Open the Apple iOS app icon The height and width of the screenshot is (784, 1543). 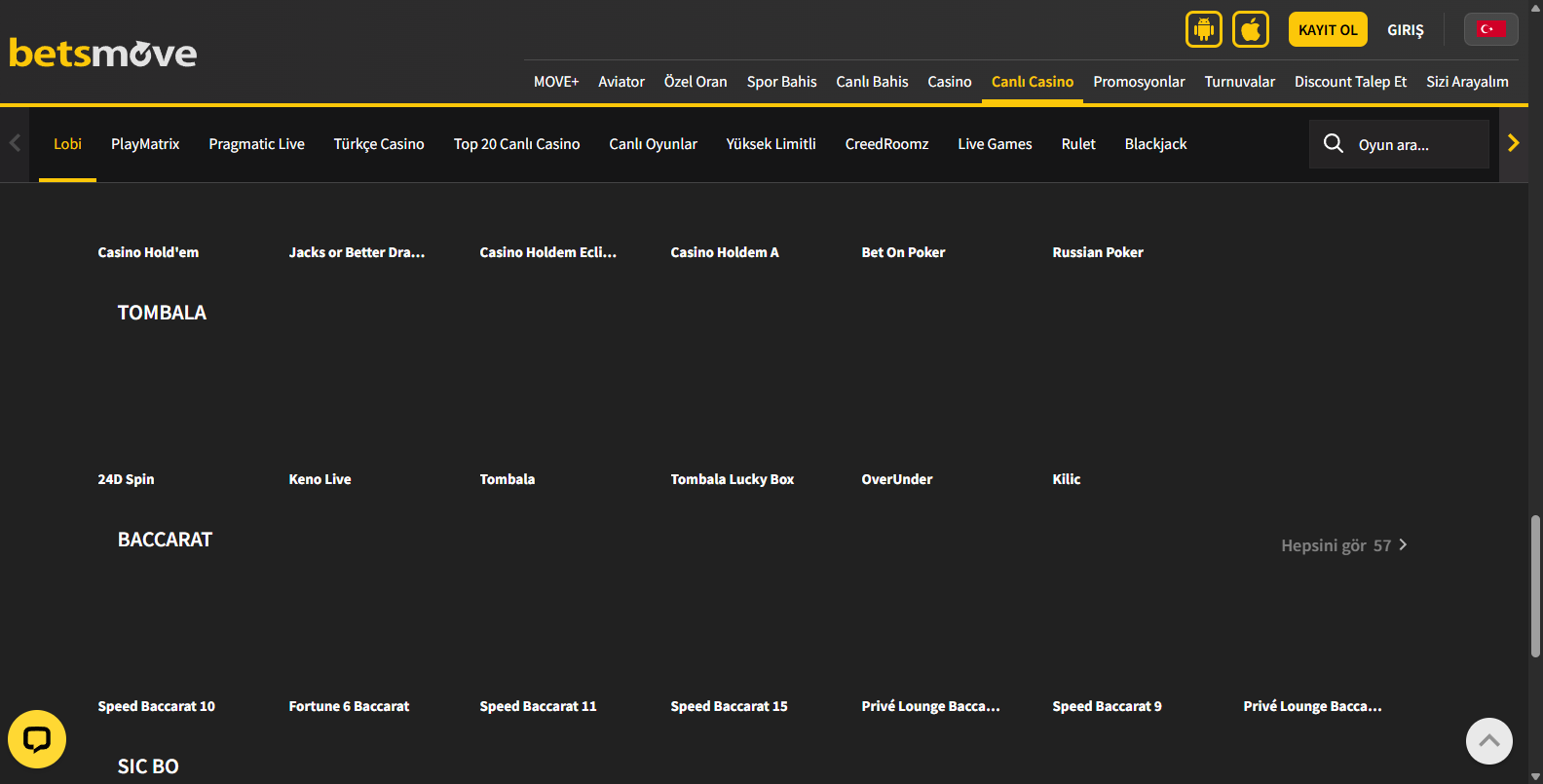pos(1250,29)
